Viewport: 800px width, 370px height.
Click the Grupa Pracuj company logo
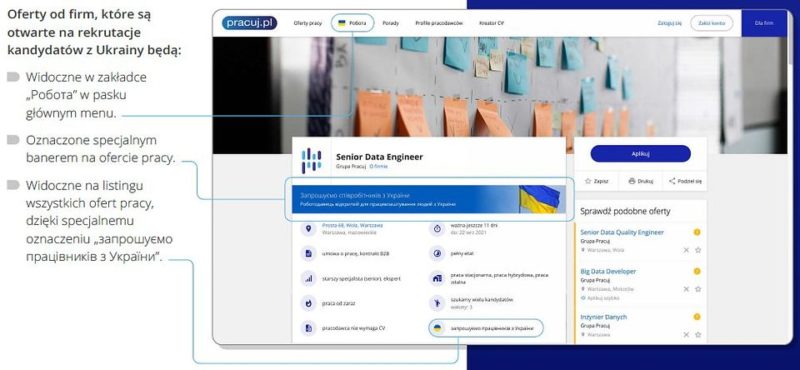pos(311,160)
